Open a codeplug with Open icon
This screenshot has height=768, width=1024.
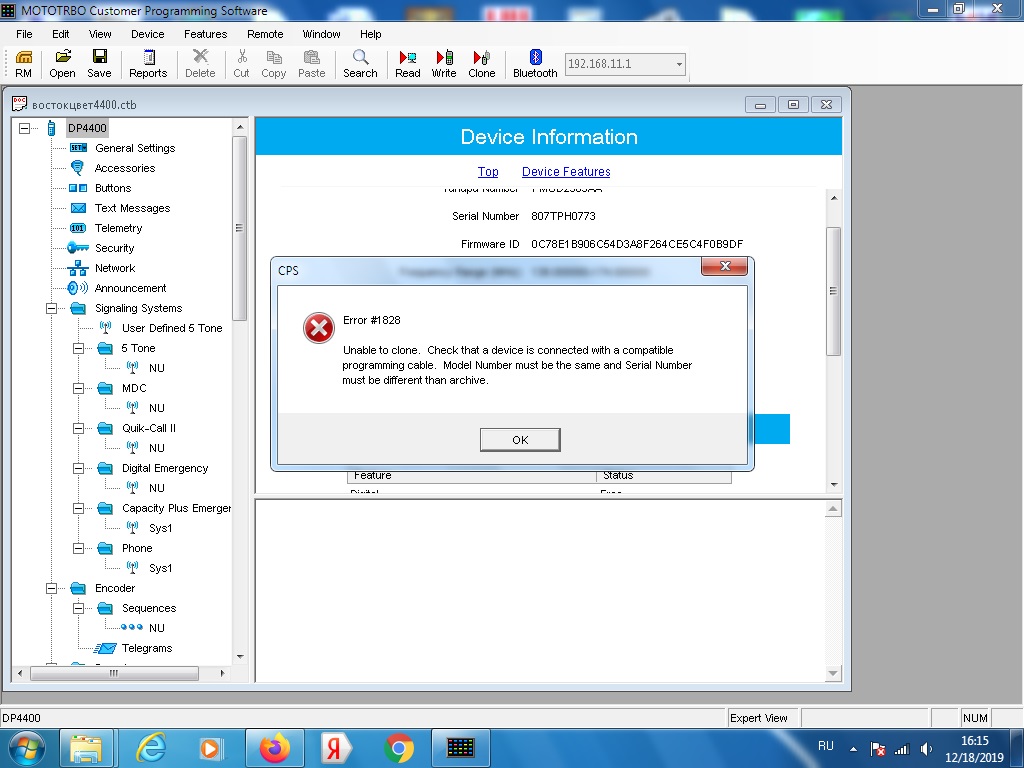click(x=62, y=64)
